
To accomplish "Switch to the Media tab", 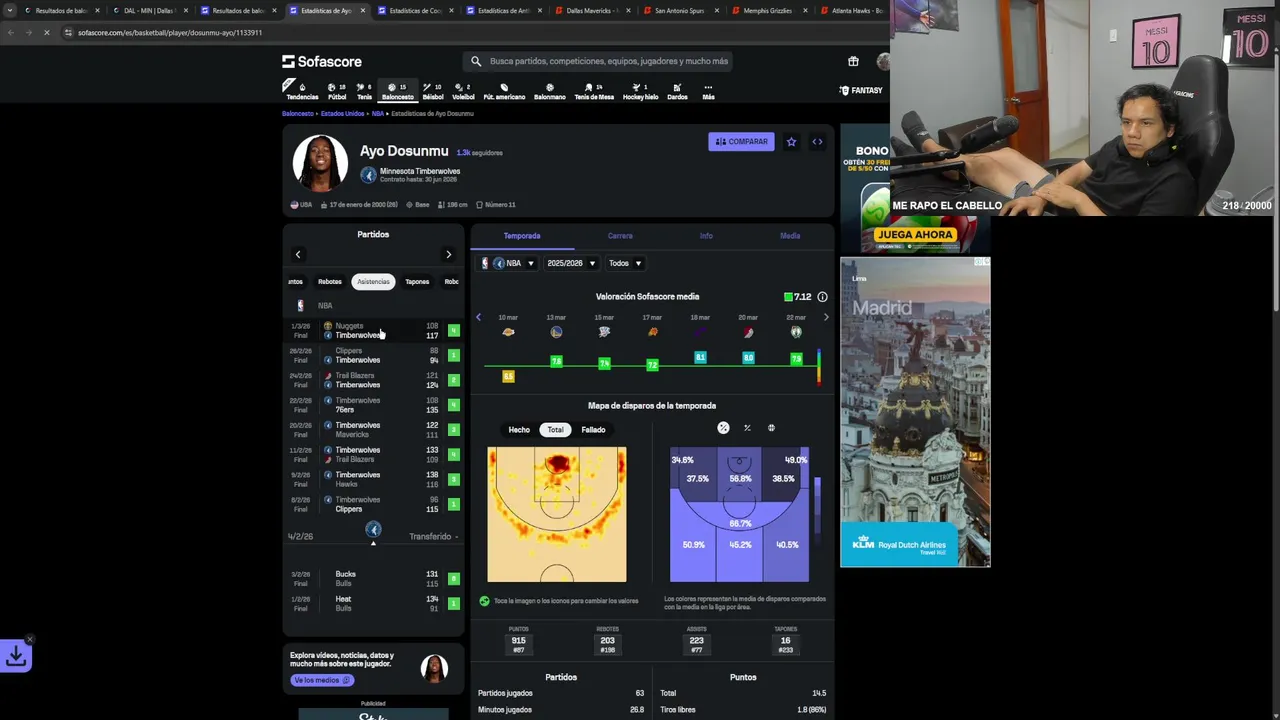I will pyautogui.click(x=790, y=236).
